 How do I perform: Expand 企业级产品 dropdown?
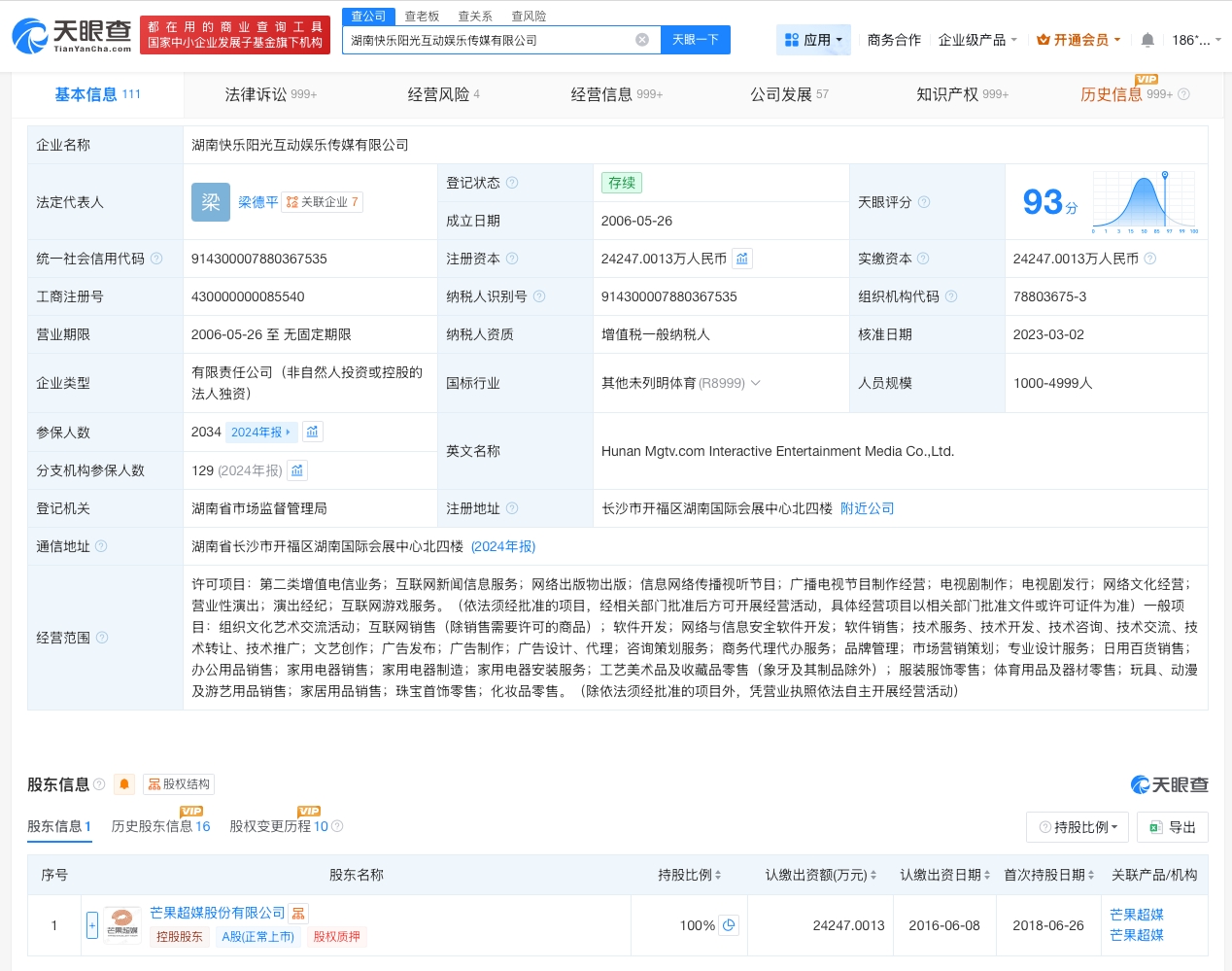point(977,40)
